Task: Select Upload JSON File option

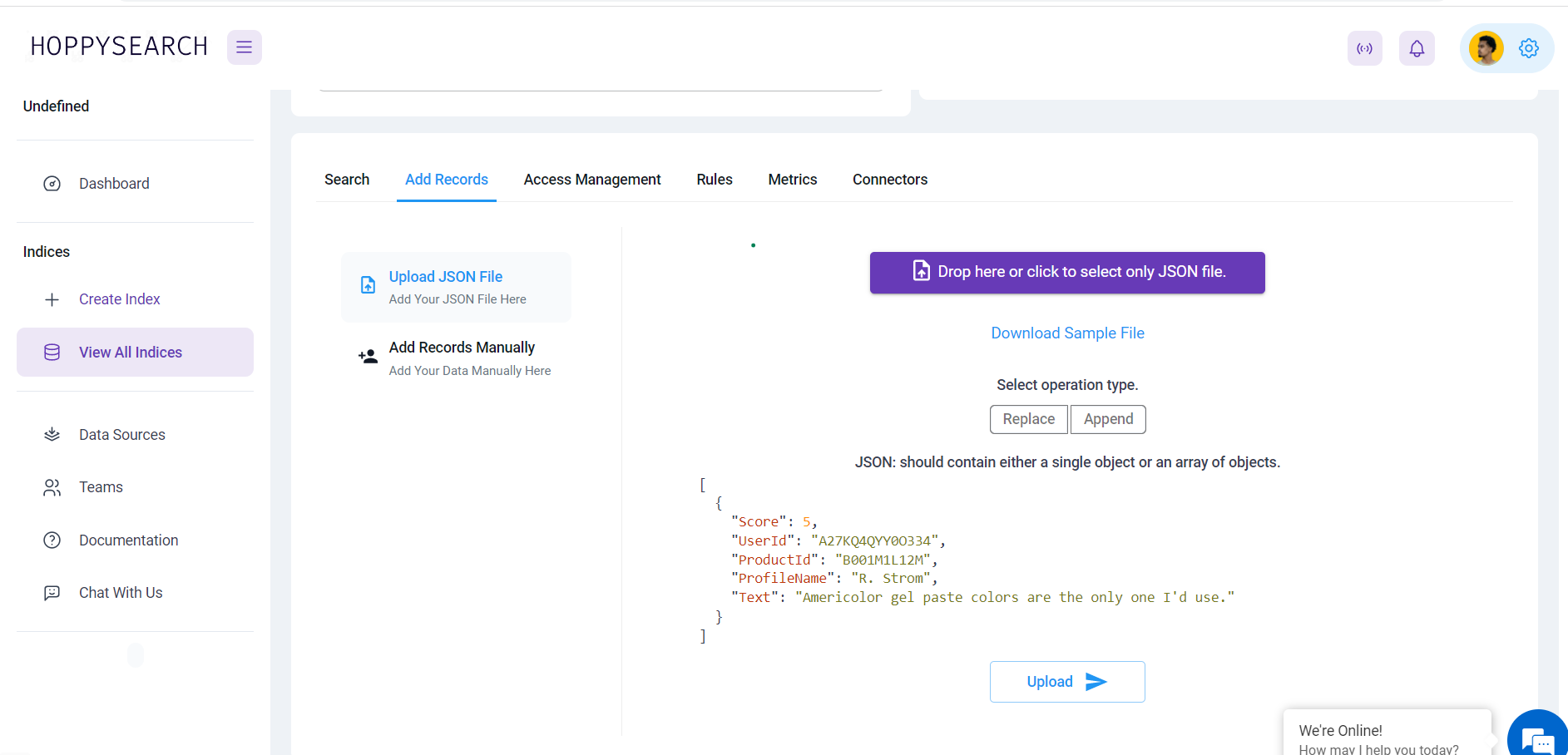Action: (x=456, y=287)
